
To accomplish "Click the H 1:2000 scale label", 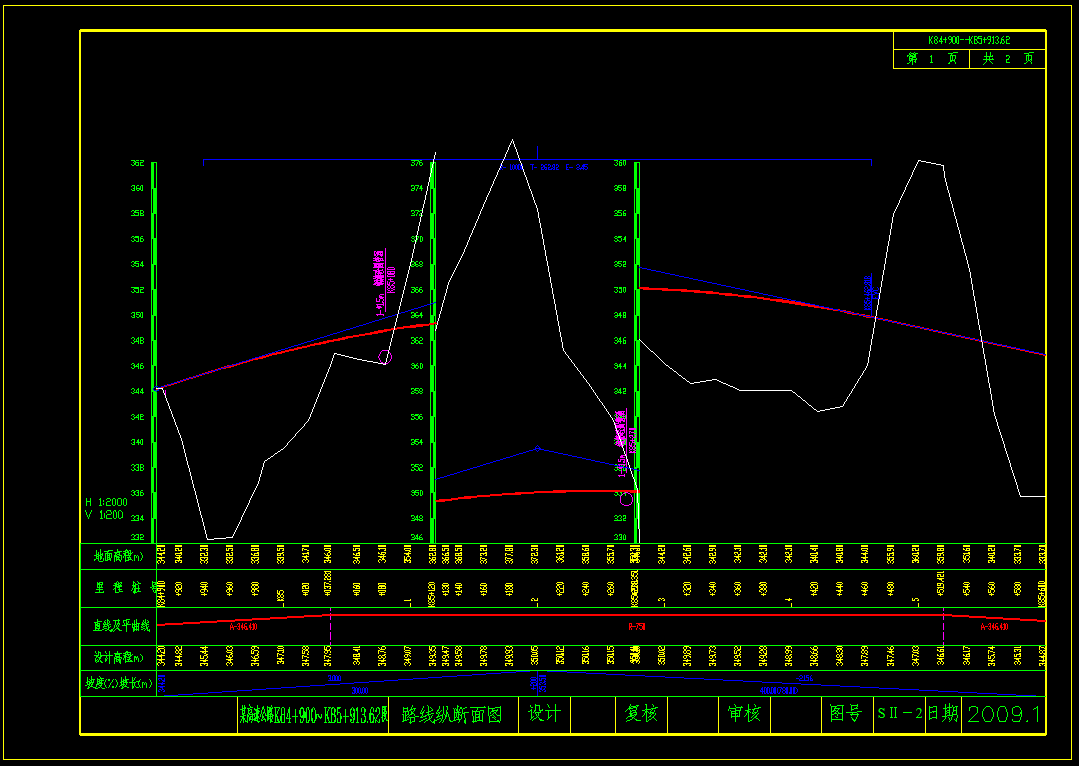I will (x=106, y=502).
